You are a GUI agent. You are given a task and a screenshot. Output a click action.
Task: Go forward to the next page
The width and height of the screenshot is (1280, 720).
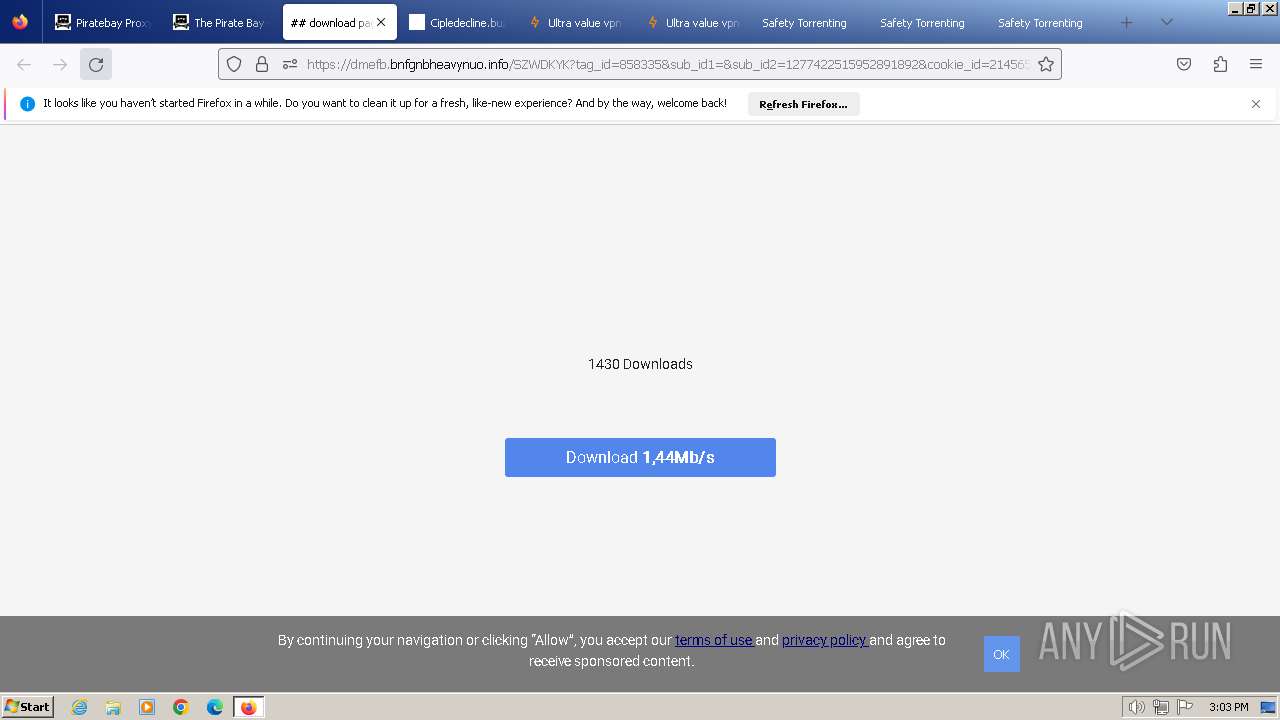click(x=60, y=64)
